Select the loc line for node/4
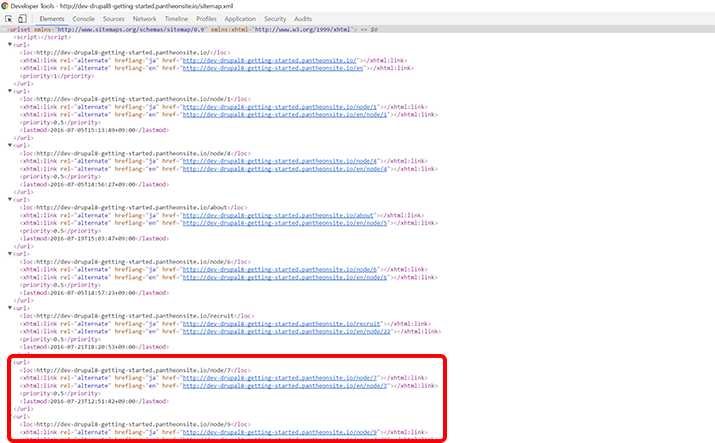Image resolution: width=715 pixels, height=443 pixels. [x=135, y=153]
